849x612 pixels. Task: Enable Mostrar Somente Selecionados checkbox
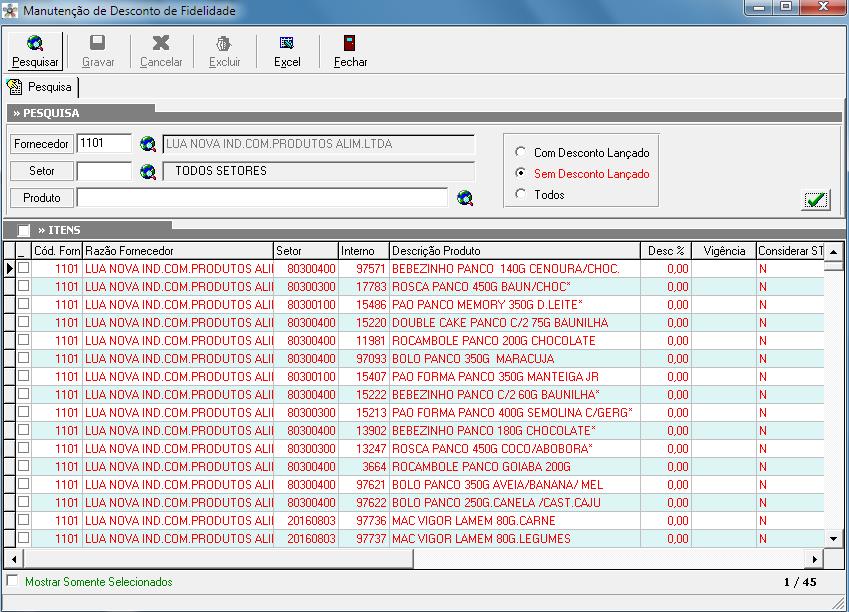(x=12, y=580)
